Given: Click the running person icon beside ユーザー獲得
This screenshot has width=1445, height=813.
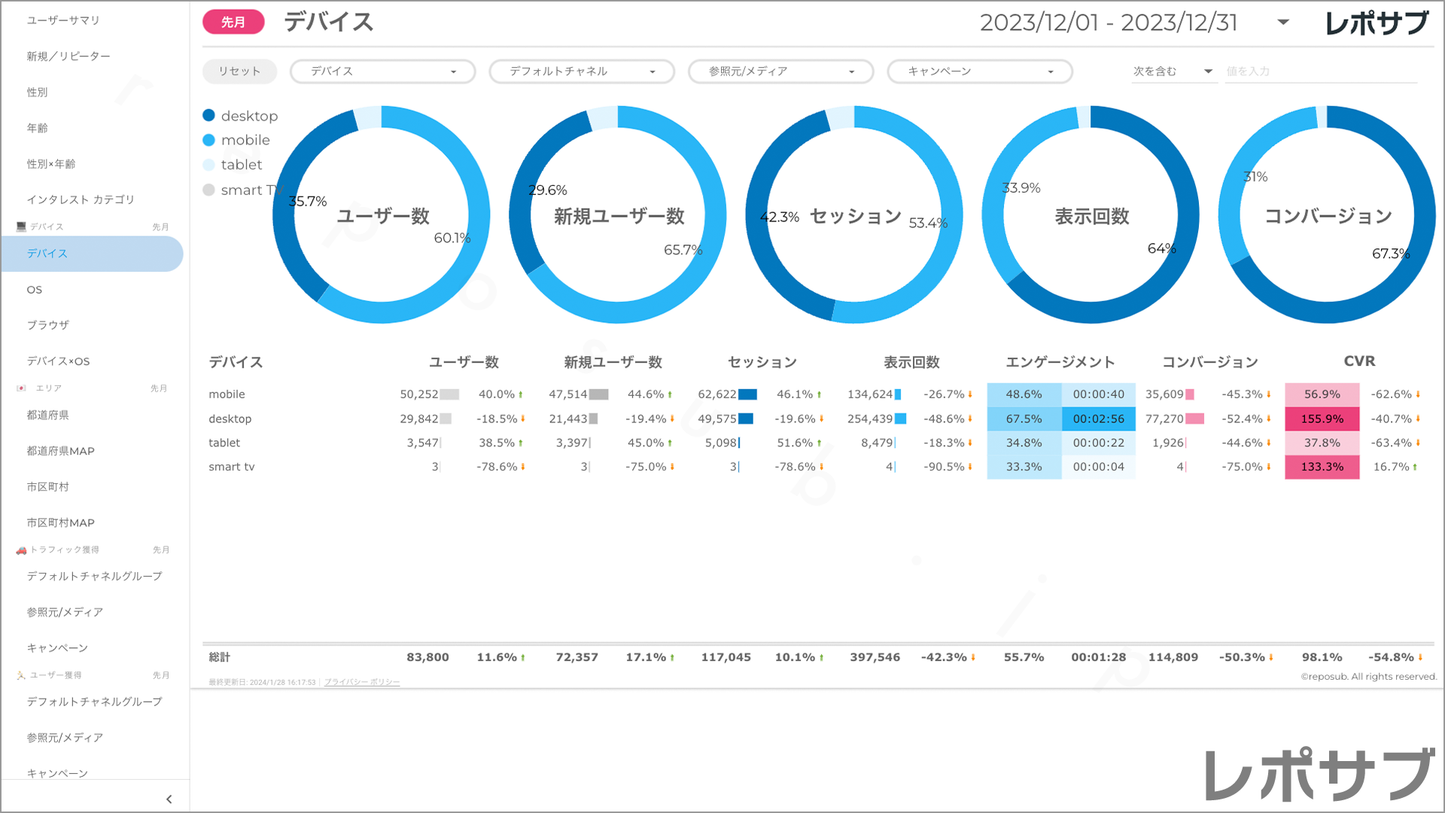Looking at the screenshot, I should tap(21, 676).
